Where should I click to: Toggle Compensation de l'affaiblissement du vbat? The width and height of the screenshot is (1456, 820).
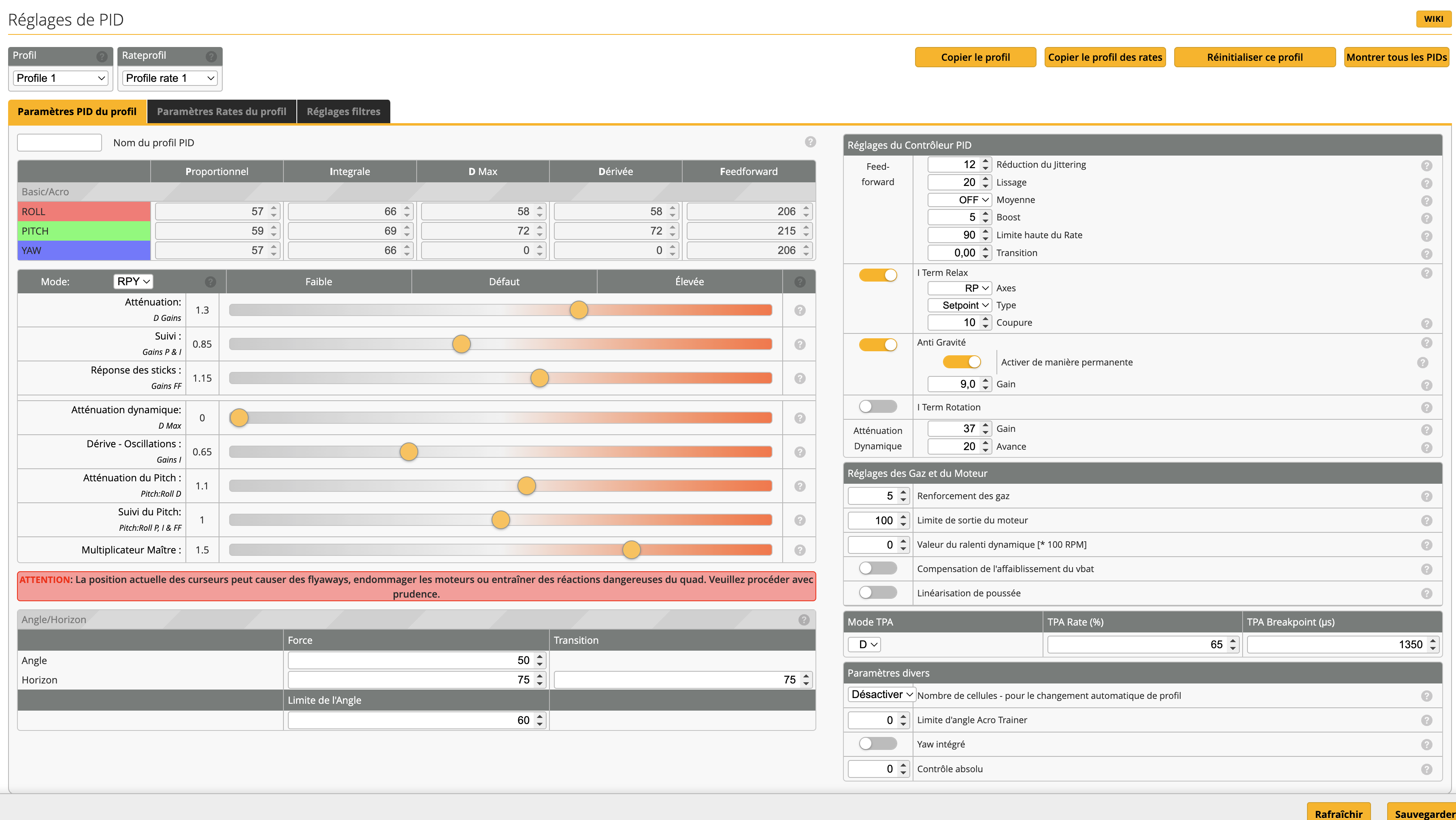pyautogui.click(x=877, y=568)
